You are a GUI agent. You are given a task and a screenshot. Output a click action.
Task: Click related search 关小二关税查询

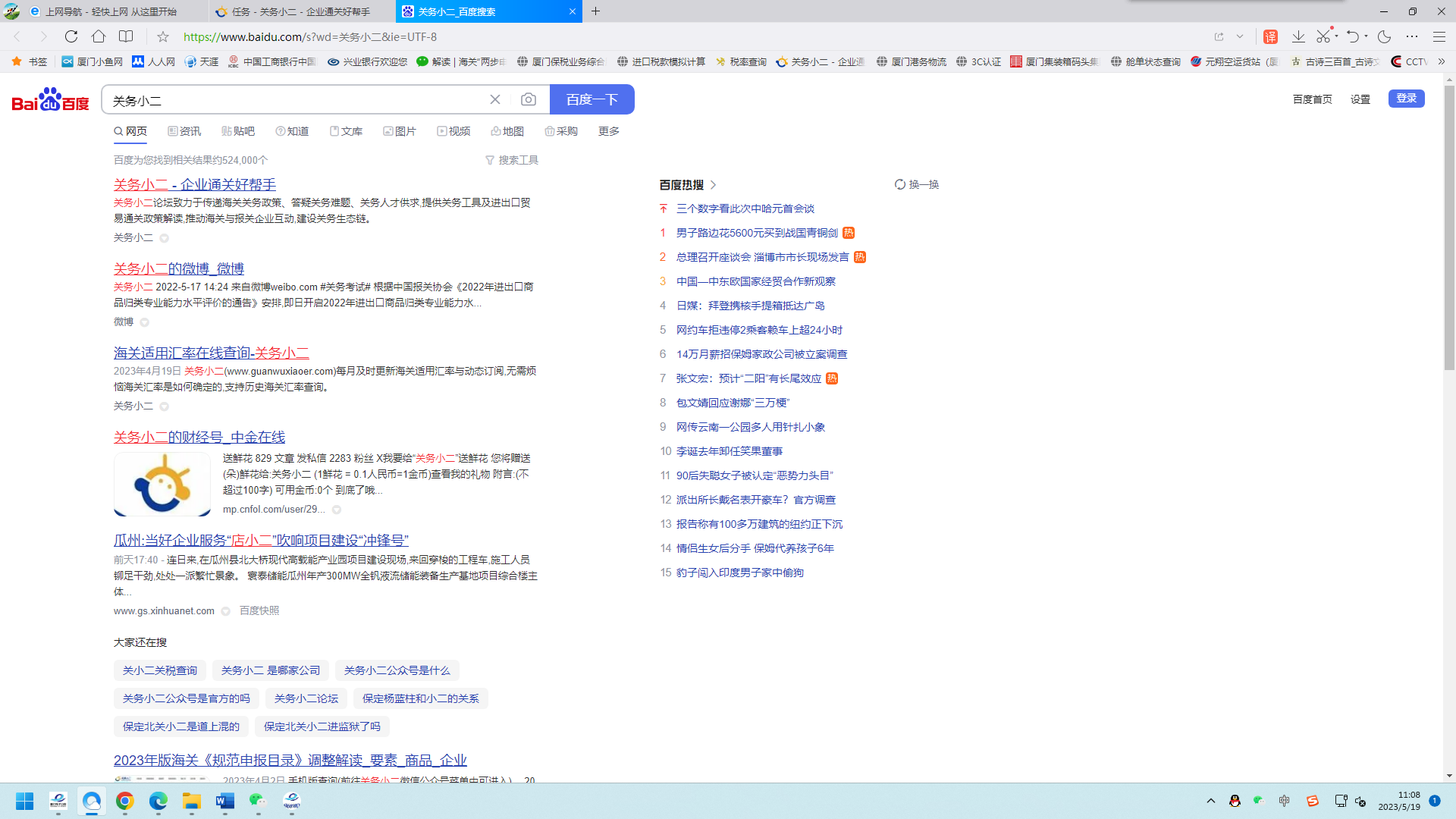(x=160, y=670)
